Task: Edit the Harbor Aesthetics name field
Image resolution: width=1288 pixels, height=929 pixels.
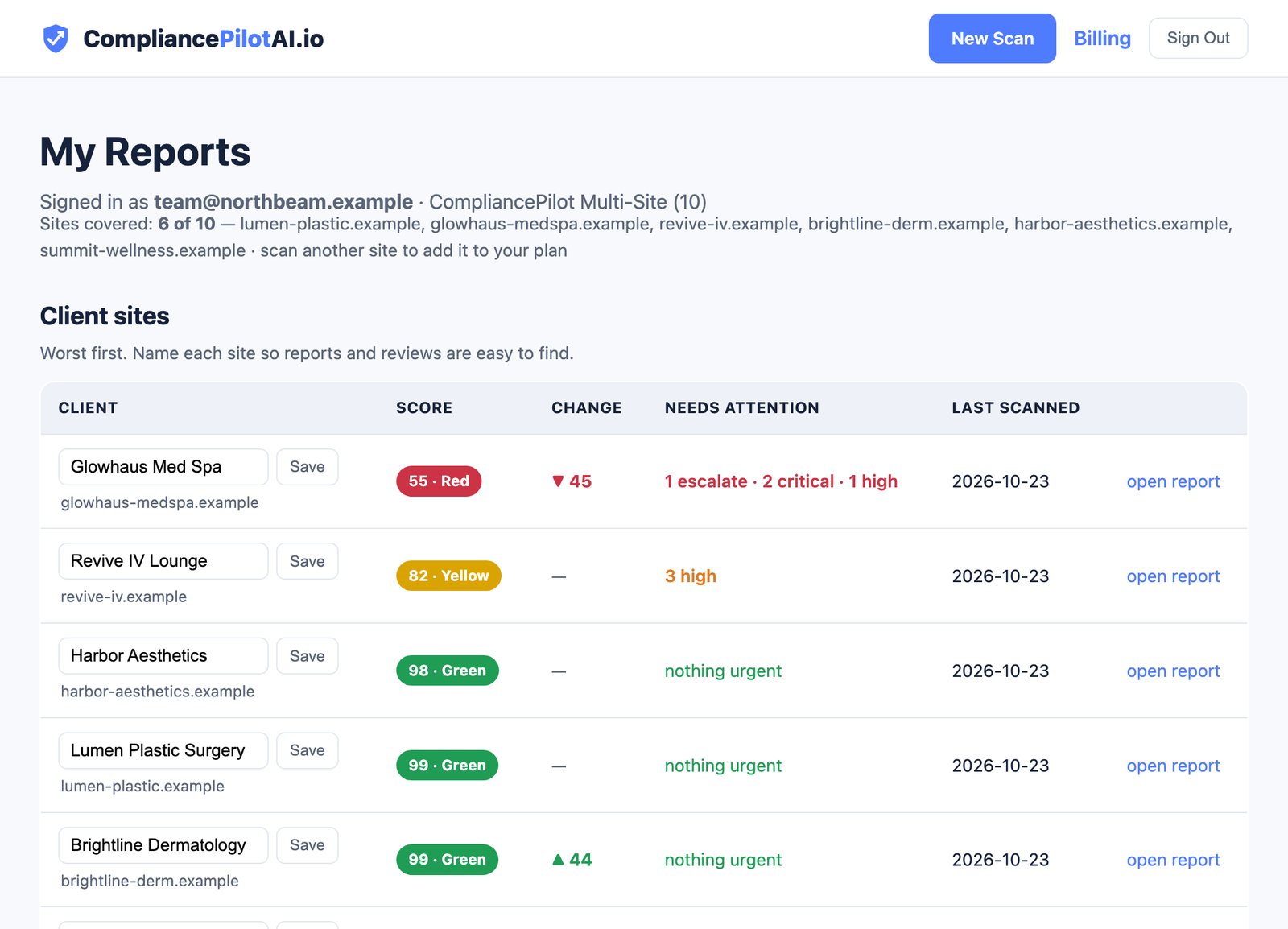Action: coord(163,656)
